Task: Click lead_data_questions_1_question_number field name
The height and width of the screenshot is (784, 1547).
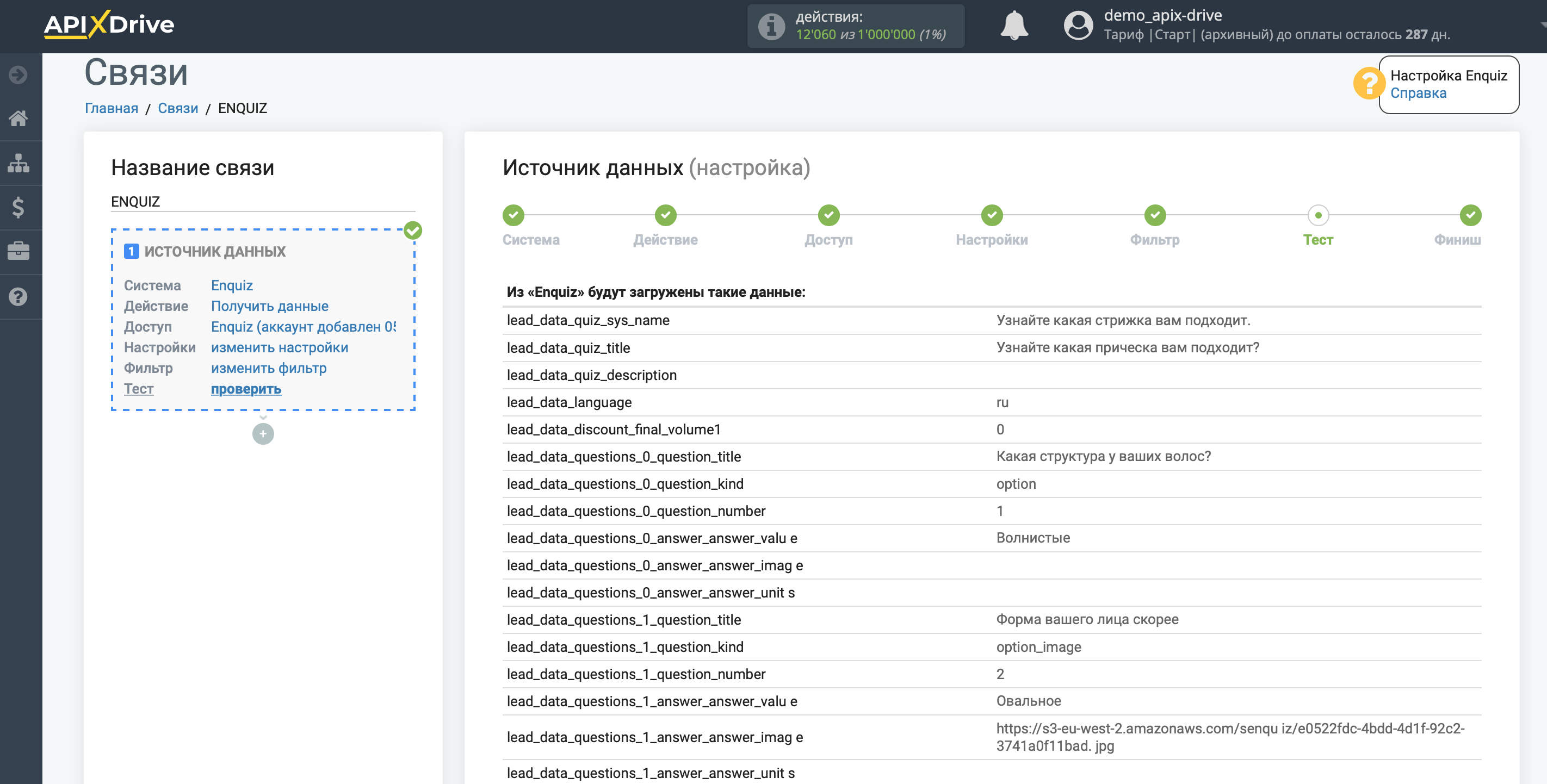Action: coord(636,674)
